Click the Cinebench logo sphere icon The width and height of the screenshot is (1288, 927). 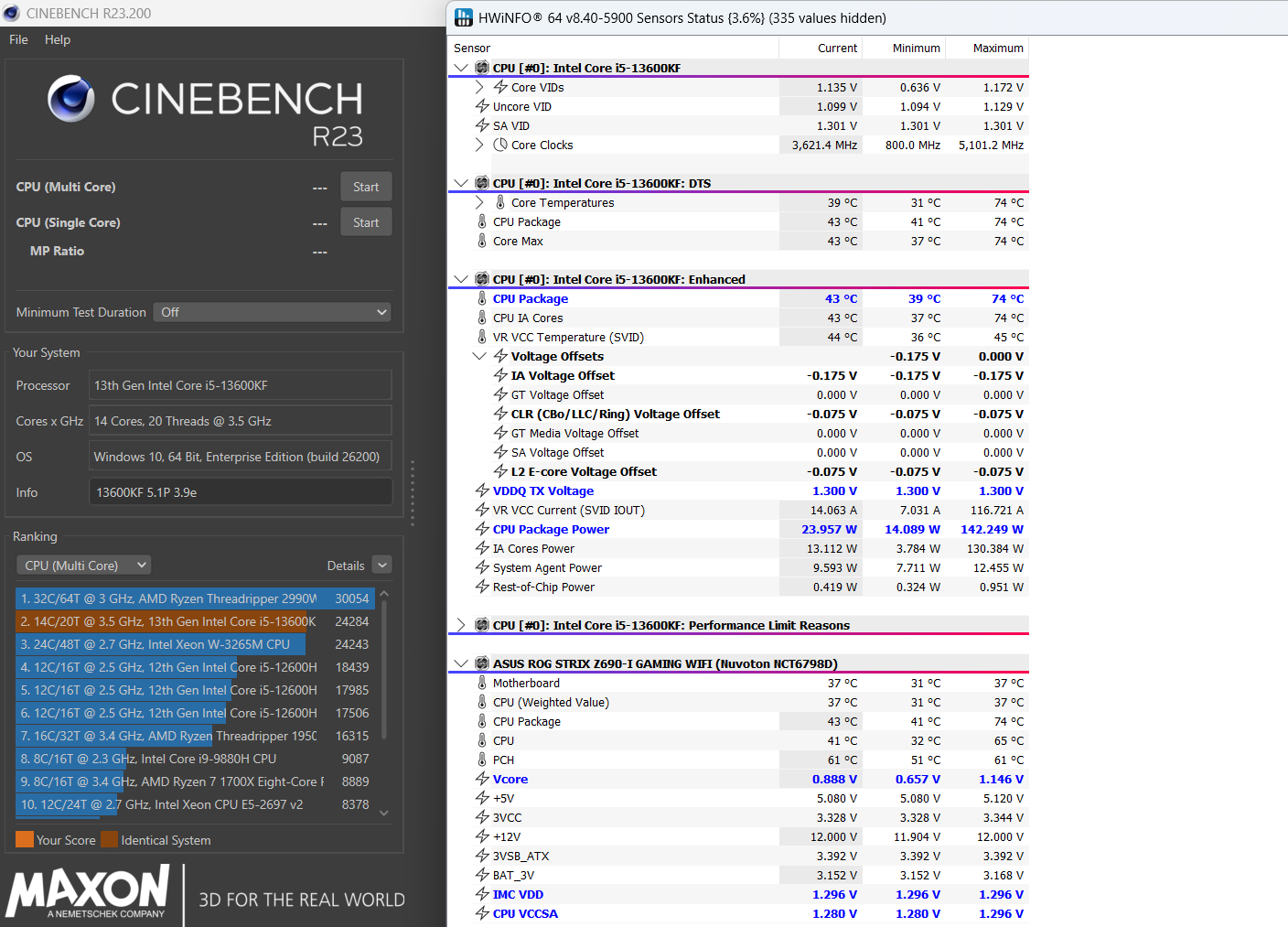71,98
